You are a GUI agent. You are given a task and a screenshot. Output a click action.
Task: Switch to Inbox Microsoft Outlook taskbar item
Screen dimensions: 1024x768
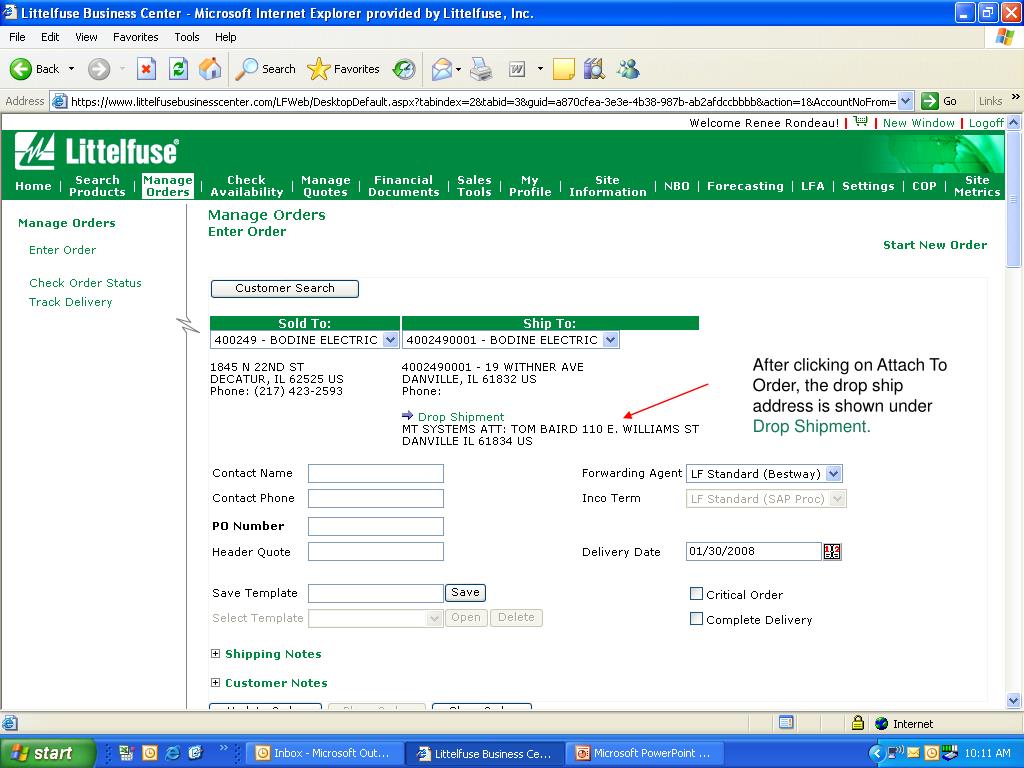(323, 753)
